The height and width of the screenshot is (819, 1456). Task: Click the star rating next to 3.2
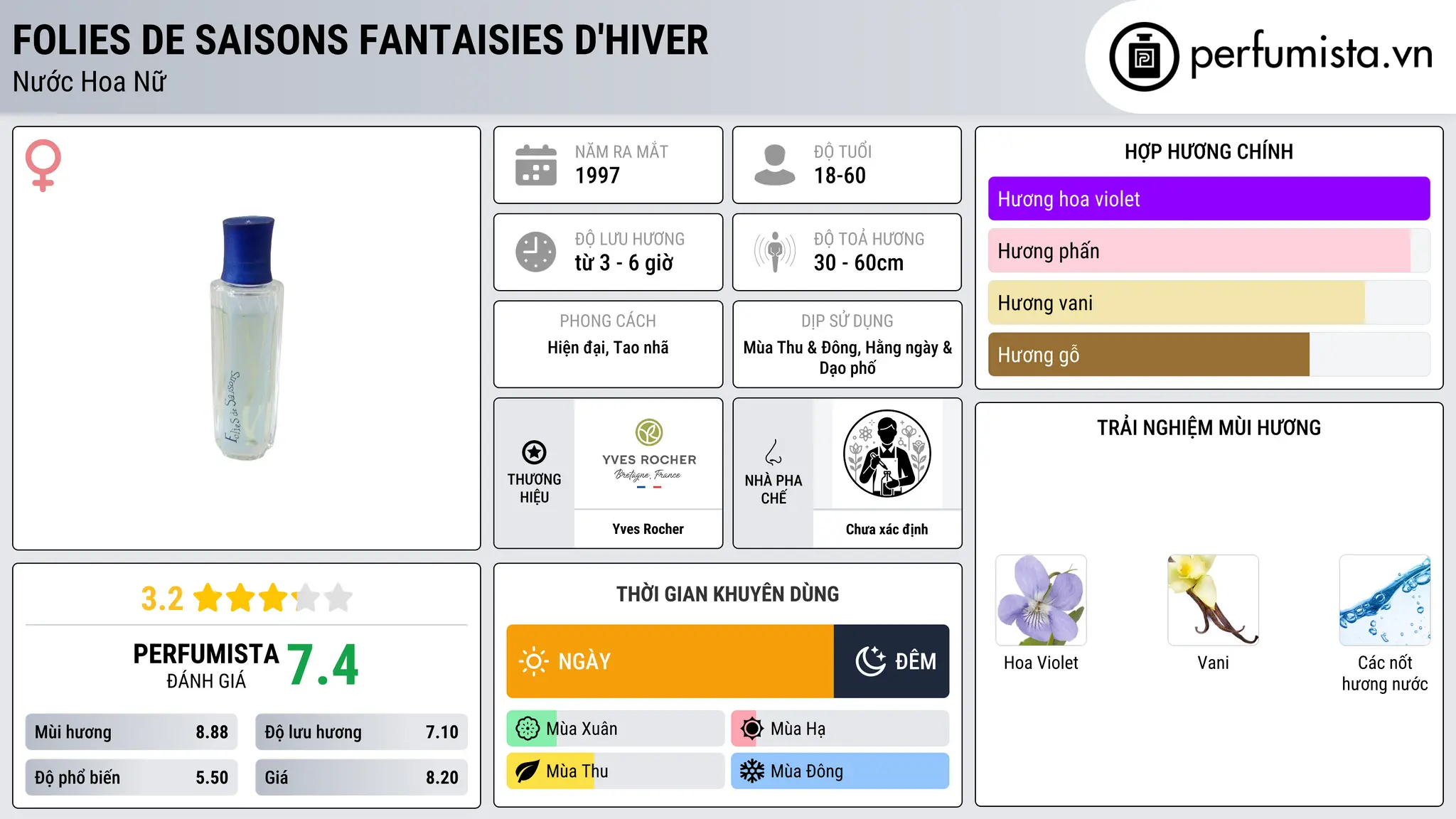point(273,598)
